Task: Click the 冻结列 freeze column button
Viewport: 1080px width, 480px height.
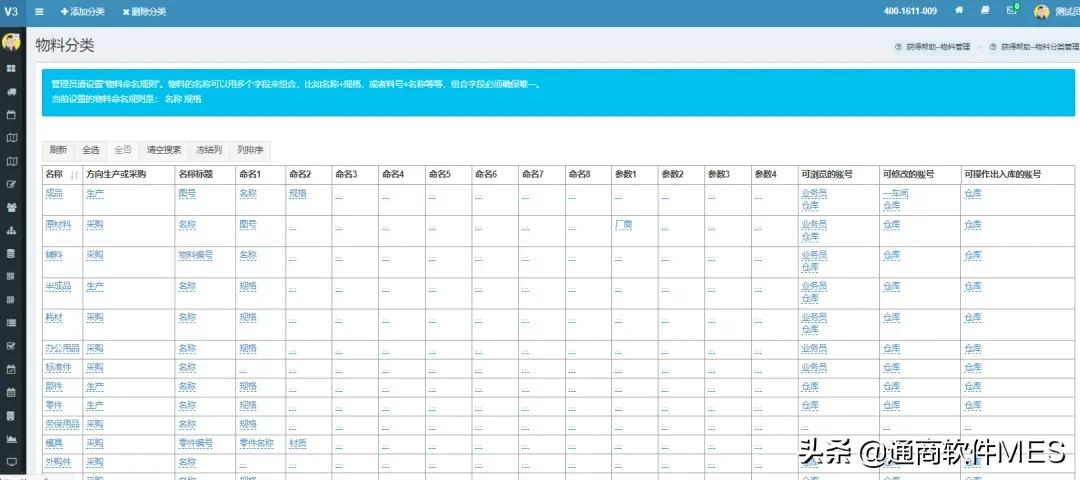Action: pyautogui.click(x=209, y=149)
